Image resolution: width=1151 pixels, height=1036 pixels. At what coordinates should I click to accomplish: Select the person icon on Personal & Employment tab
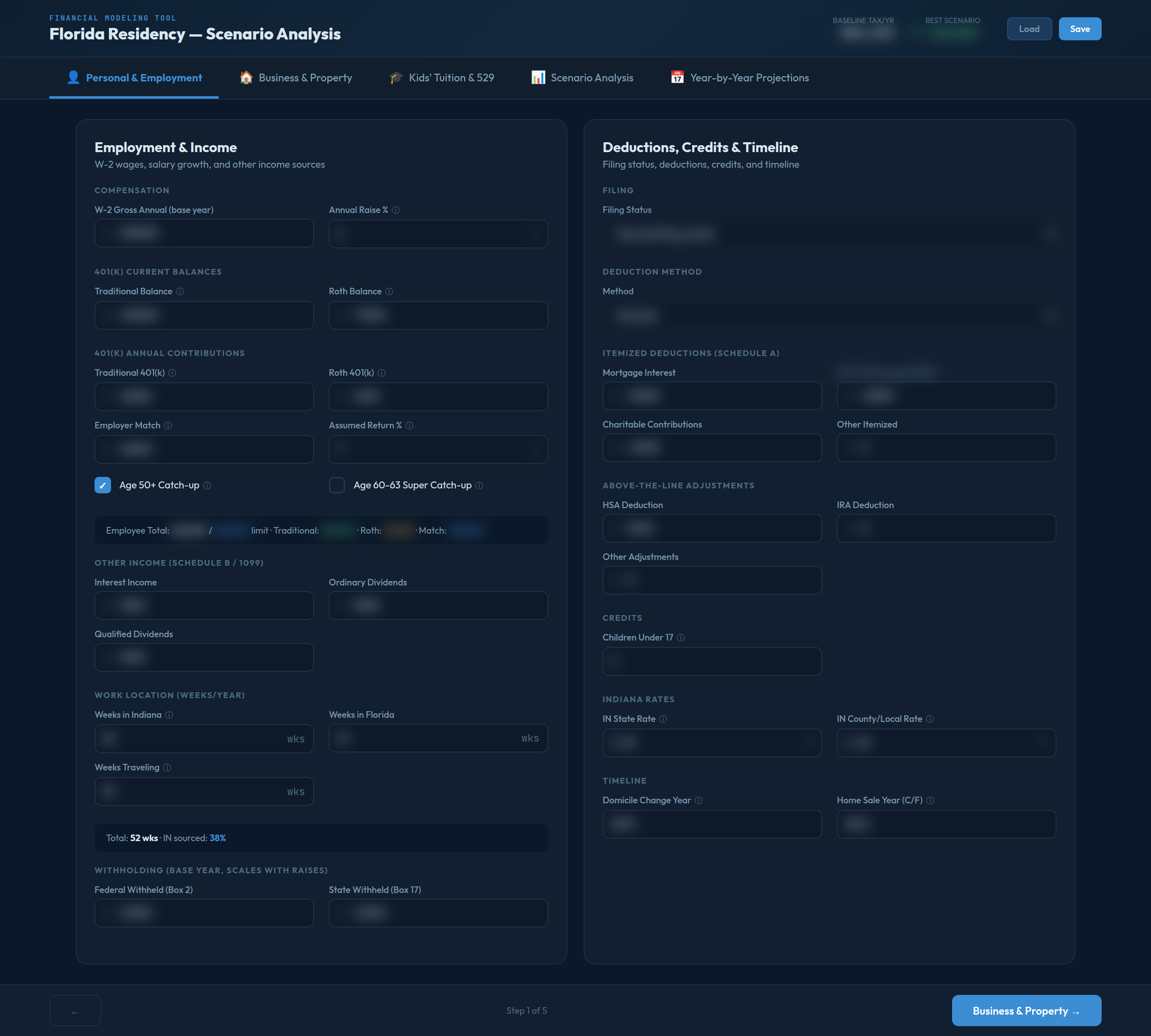[x=74, y=77]
